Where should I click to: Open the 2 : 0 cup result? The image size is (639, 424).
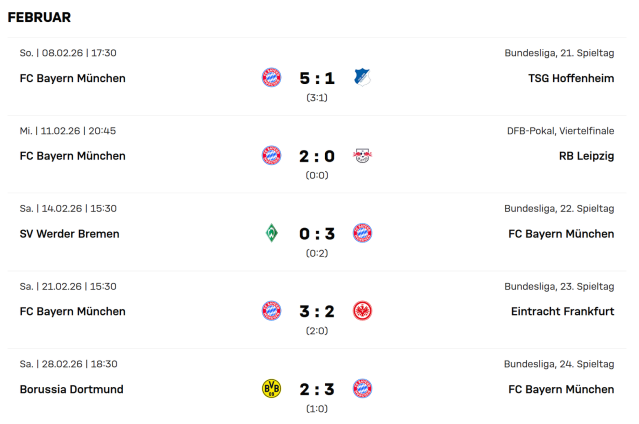coord(317,156)
